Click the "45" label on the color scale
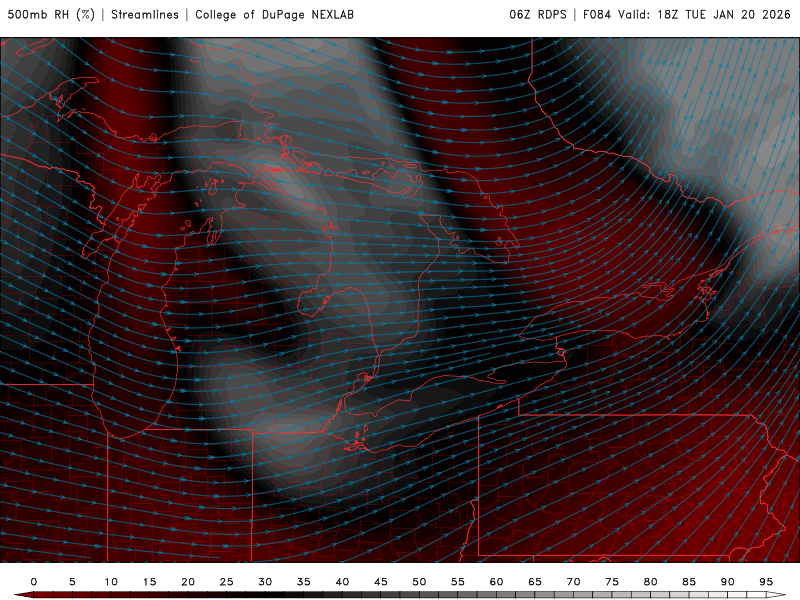 381,582
